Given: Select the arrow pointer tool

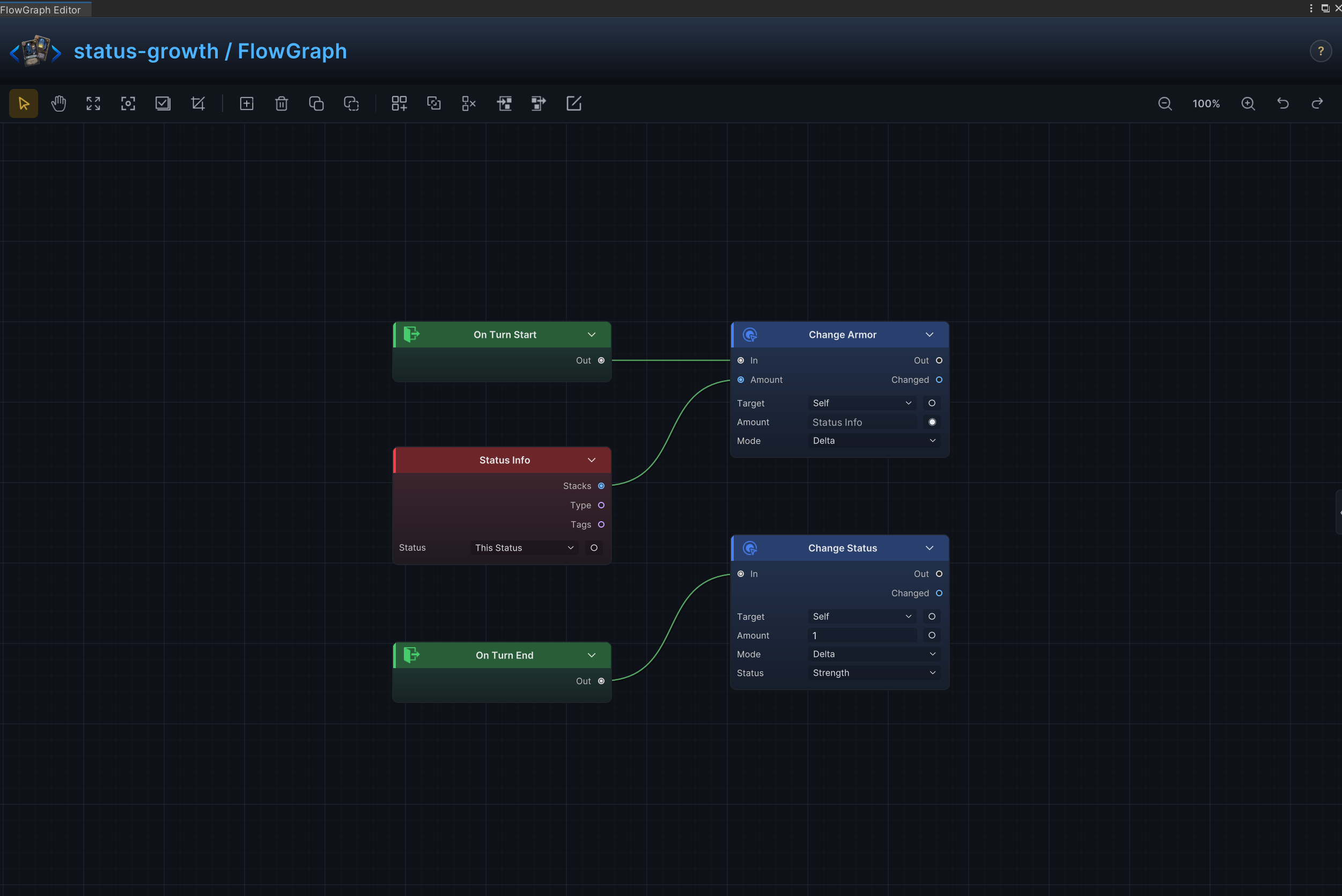Looking at the screenshot, I should 24,103.
